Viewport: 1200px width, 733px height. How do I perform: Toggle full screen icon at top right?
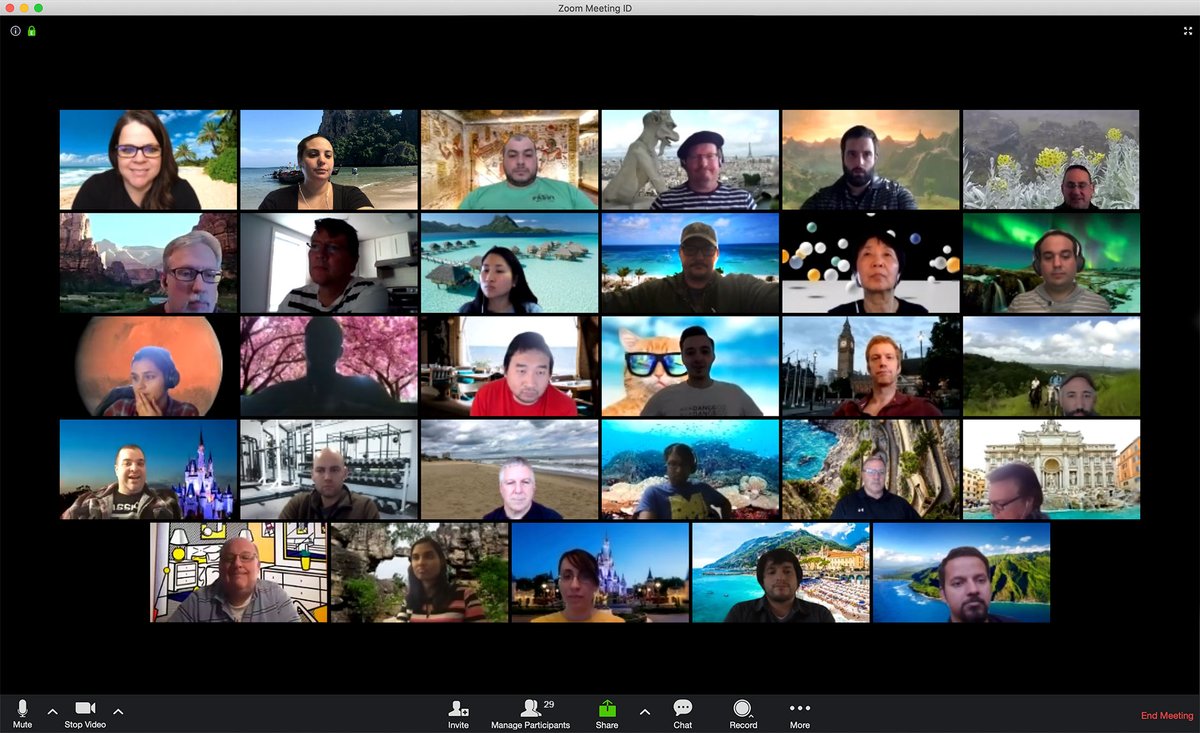click(x=1187, y=31)
